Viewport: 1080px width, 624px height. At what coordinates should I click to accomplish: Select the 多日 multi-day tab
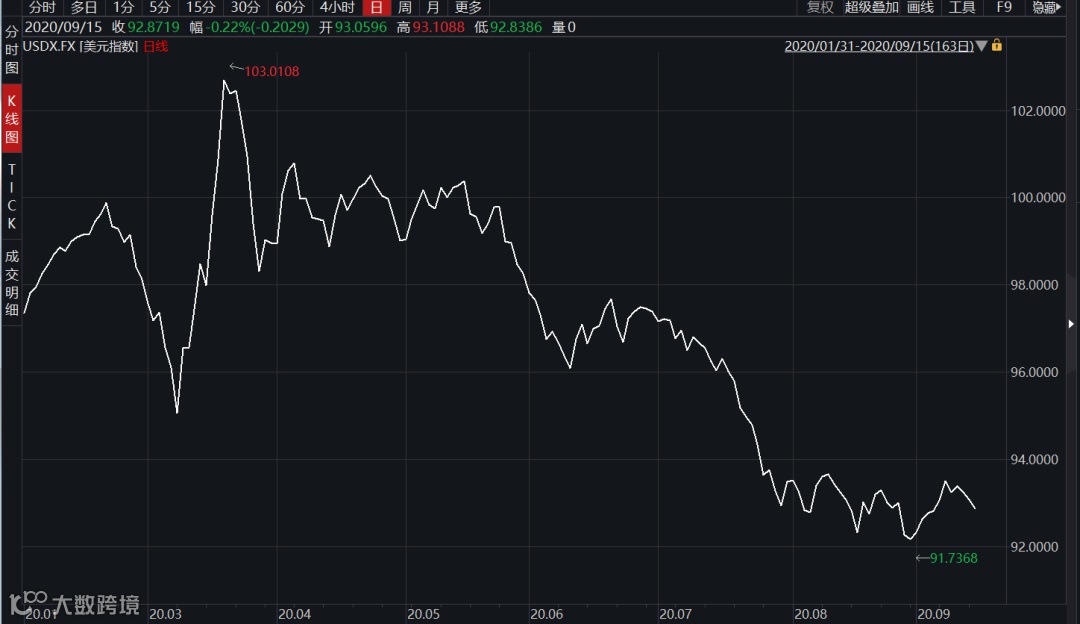(x=84, y=8)
